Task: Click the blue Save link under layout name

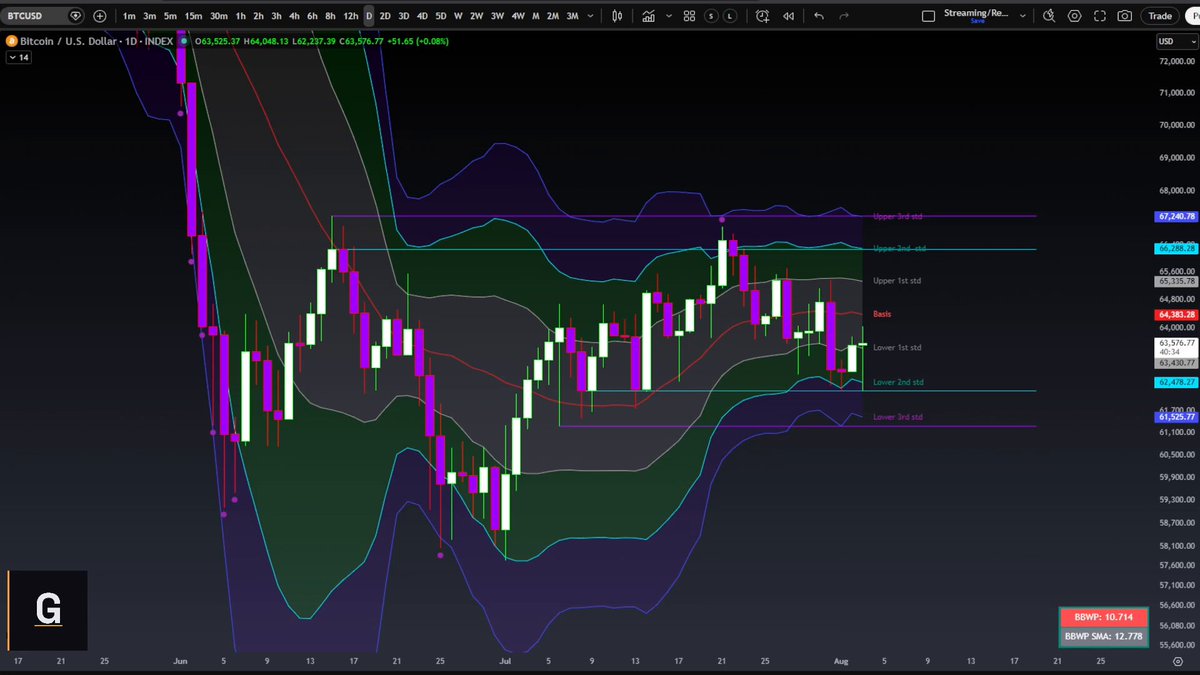Action: coord(977,21)
